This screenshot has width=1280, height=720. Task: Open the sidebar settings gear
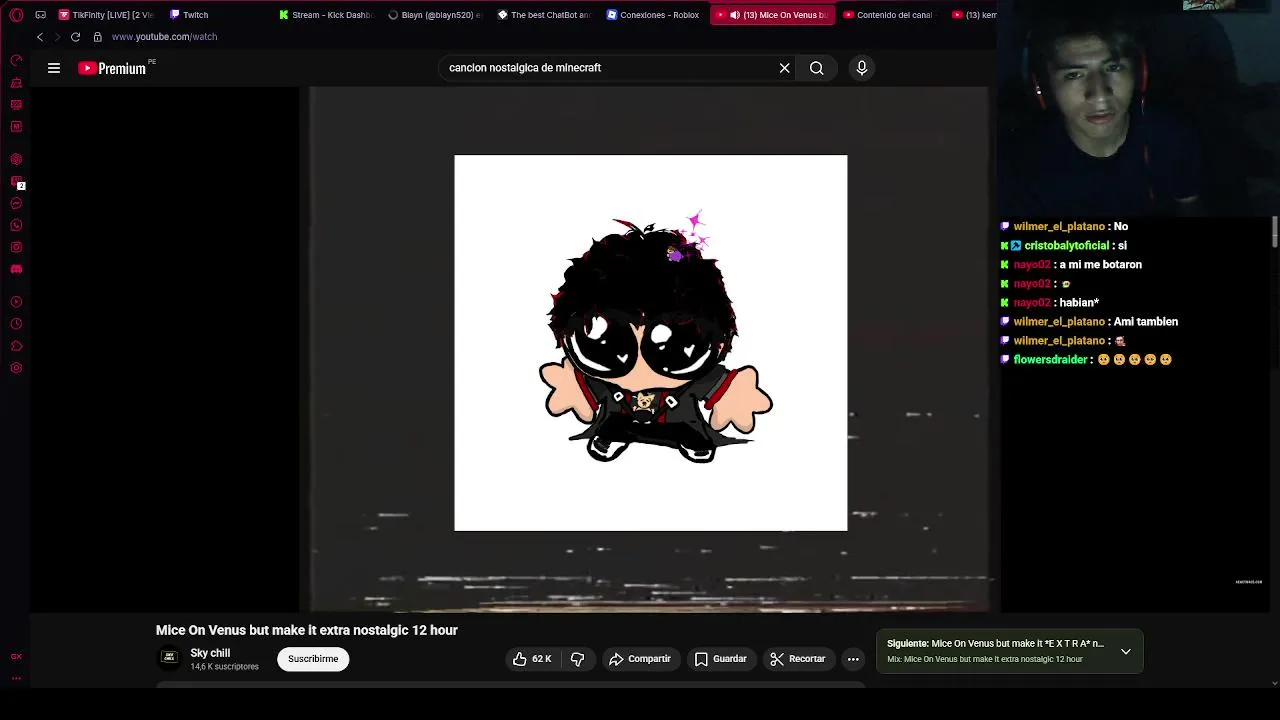(16, 368)
